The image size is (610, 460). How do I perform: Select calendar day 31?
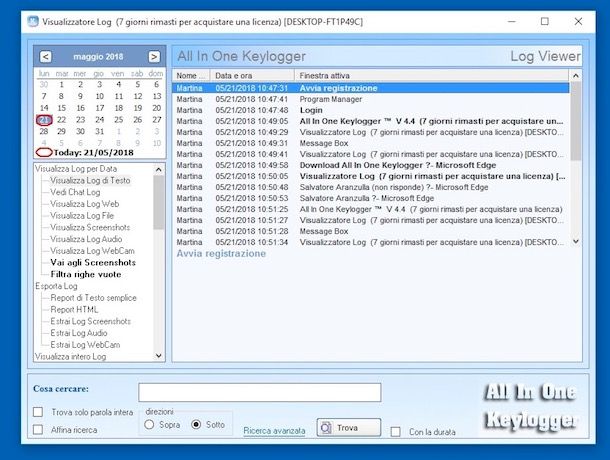[100, 132]
